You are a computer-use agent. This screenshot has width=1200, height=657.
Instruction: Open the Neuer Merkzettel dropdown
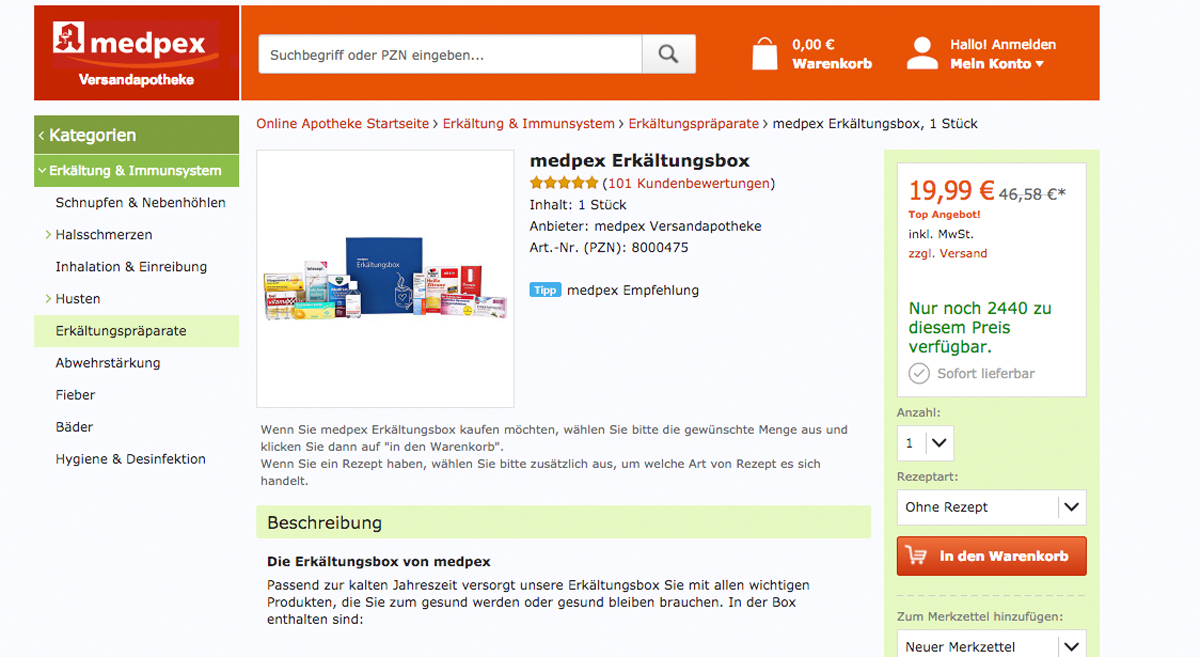coord(991,644)
